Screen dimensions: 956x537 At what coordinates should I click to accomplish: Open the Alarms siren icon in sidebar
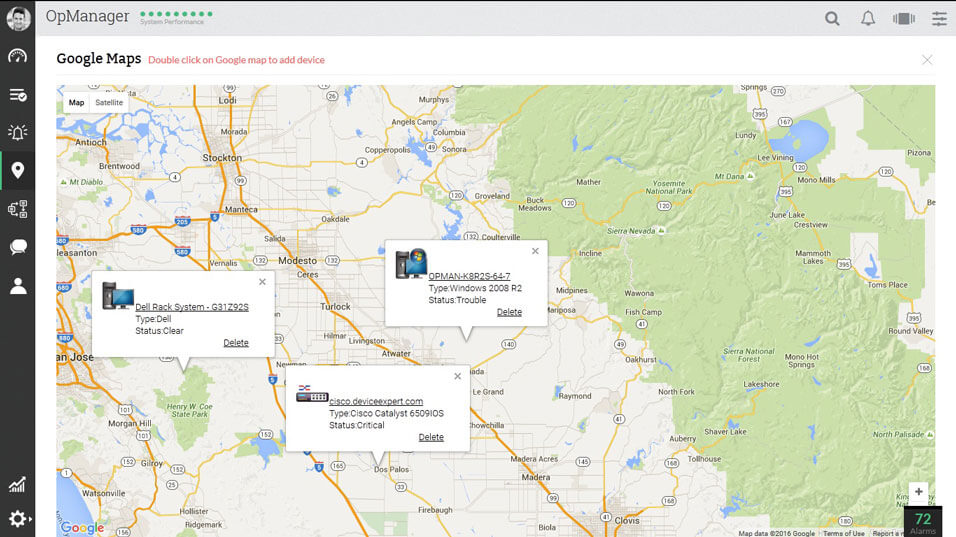click(17, 132)
